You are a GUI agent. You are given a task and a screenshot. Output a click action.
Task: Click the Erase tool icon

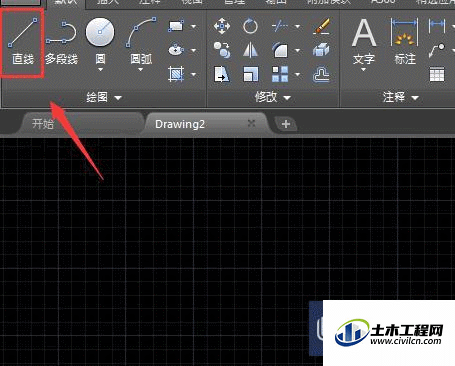pyautogui.click(x=322, y=26)
